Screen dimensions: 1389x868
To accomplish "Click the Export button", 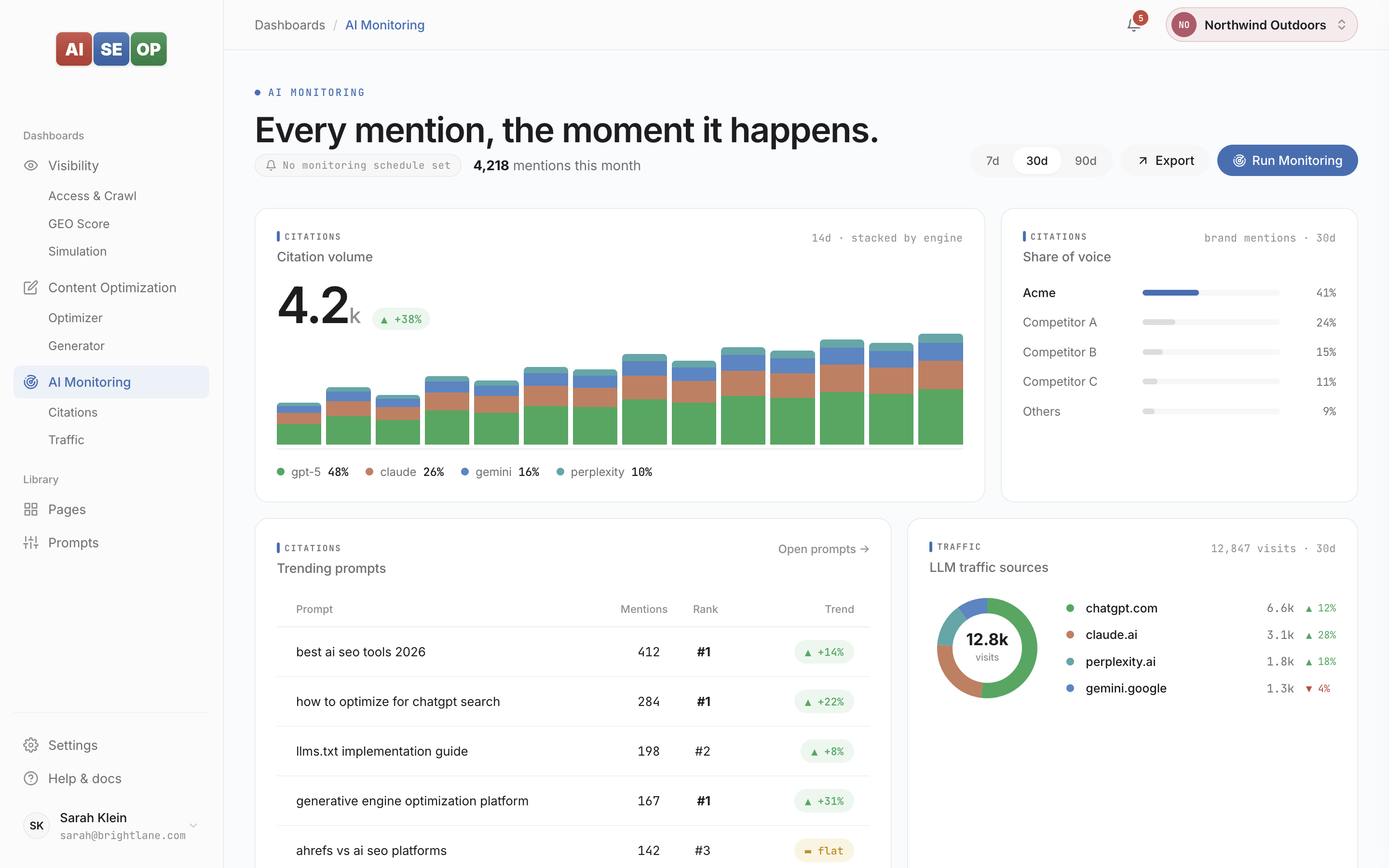I will click(x=1165, y=161).
